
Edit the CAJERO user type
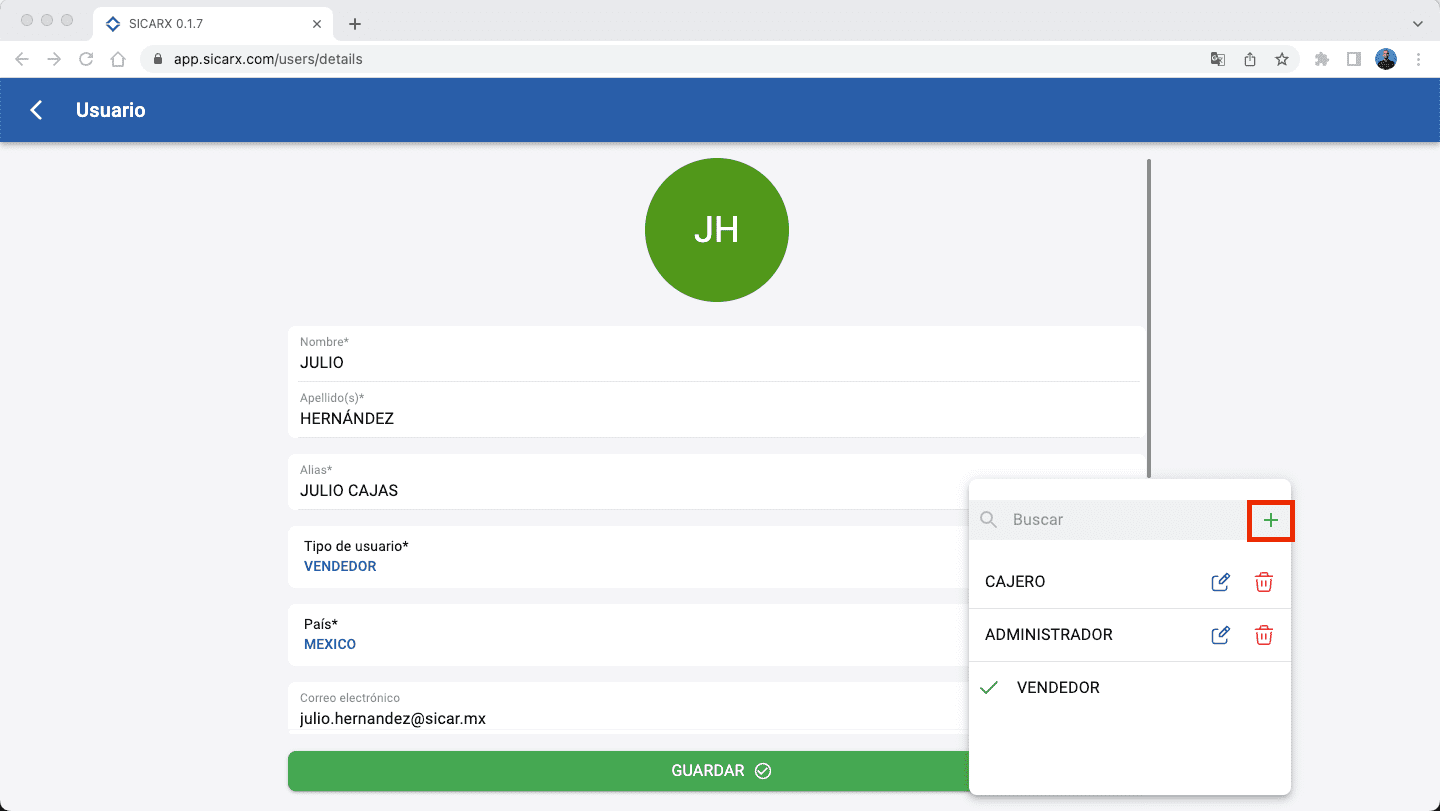(x=1220, y=582)
